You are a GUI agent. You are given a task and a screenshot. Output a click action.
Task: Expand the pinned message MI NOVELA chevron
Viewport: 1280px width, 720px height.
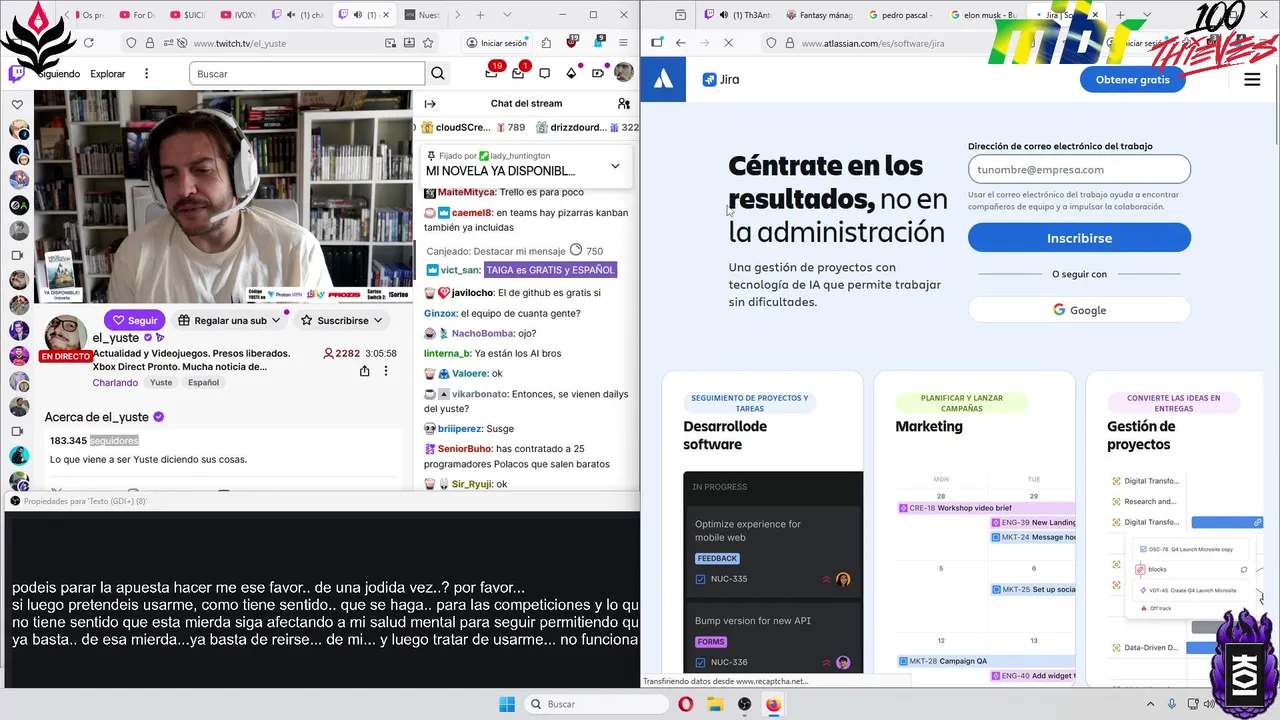point(615,166)
